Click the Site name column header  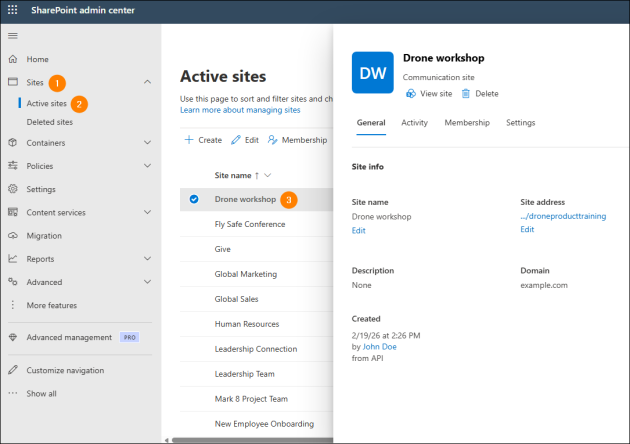pos(233,176)
